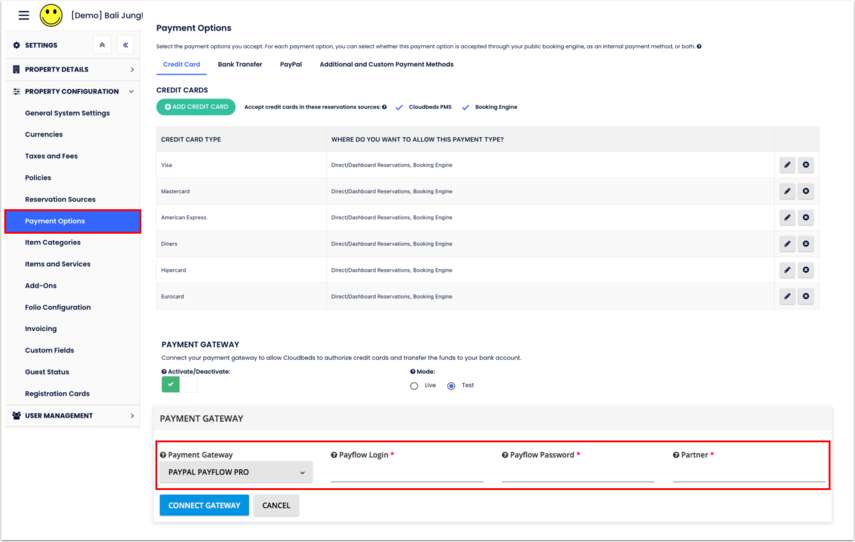Open Reservation Sources in the sidebar
This screenshot has width=855, height=542.
click(60, 200)
